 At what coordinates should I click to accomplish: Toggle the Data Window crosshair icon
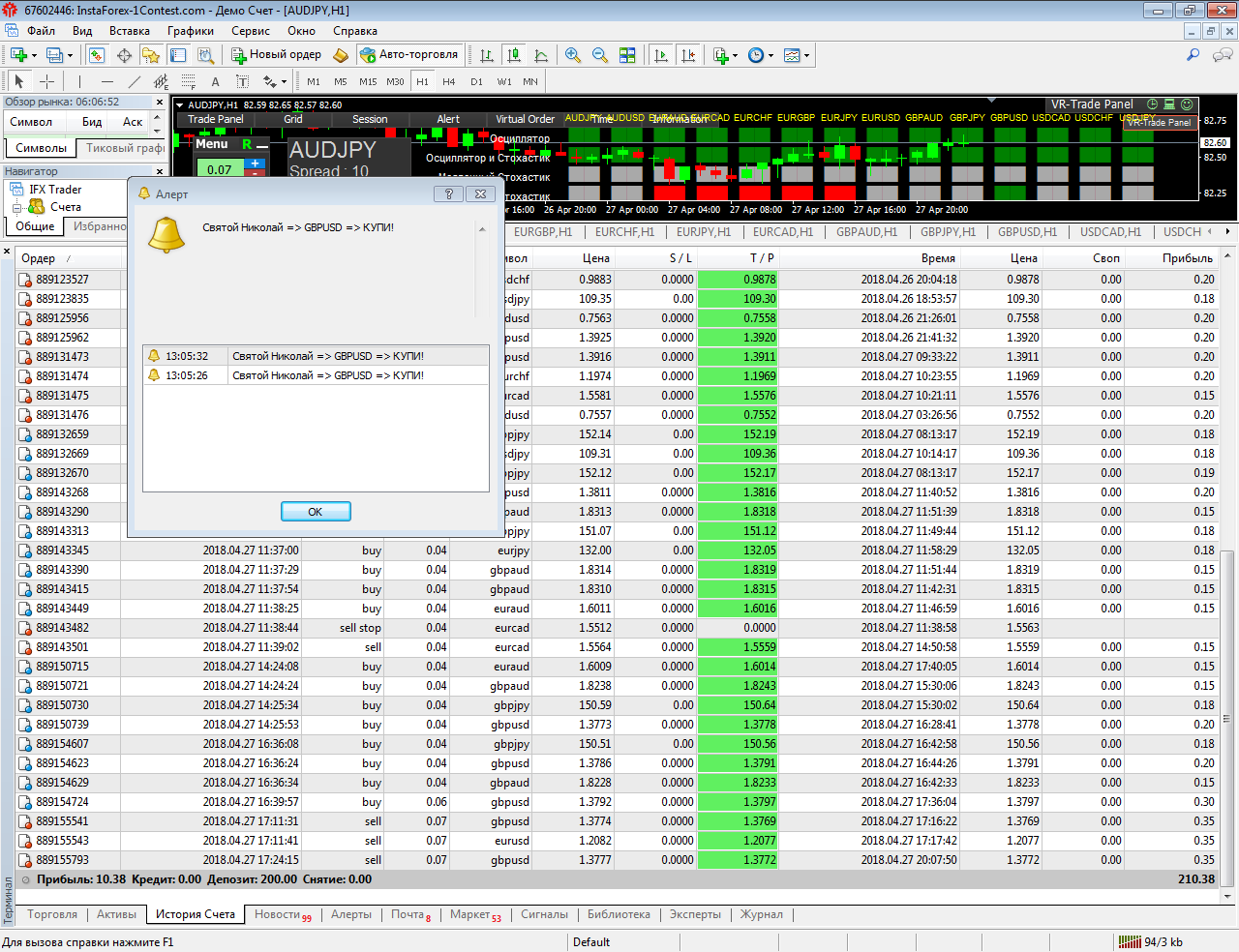124,55
